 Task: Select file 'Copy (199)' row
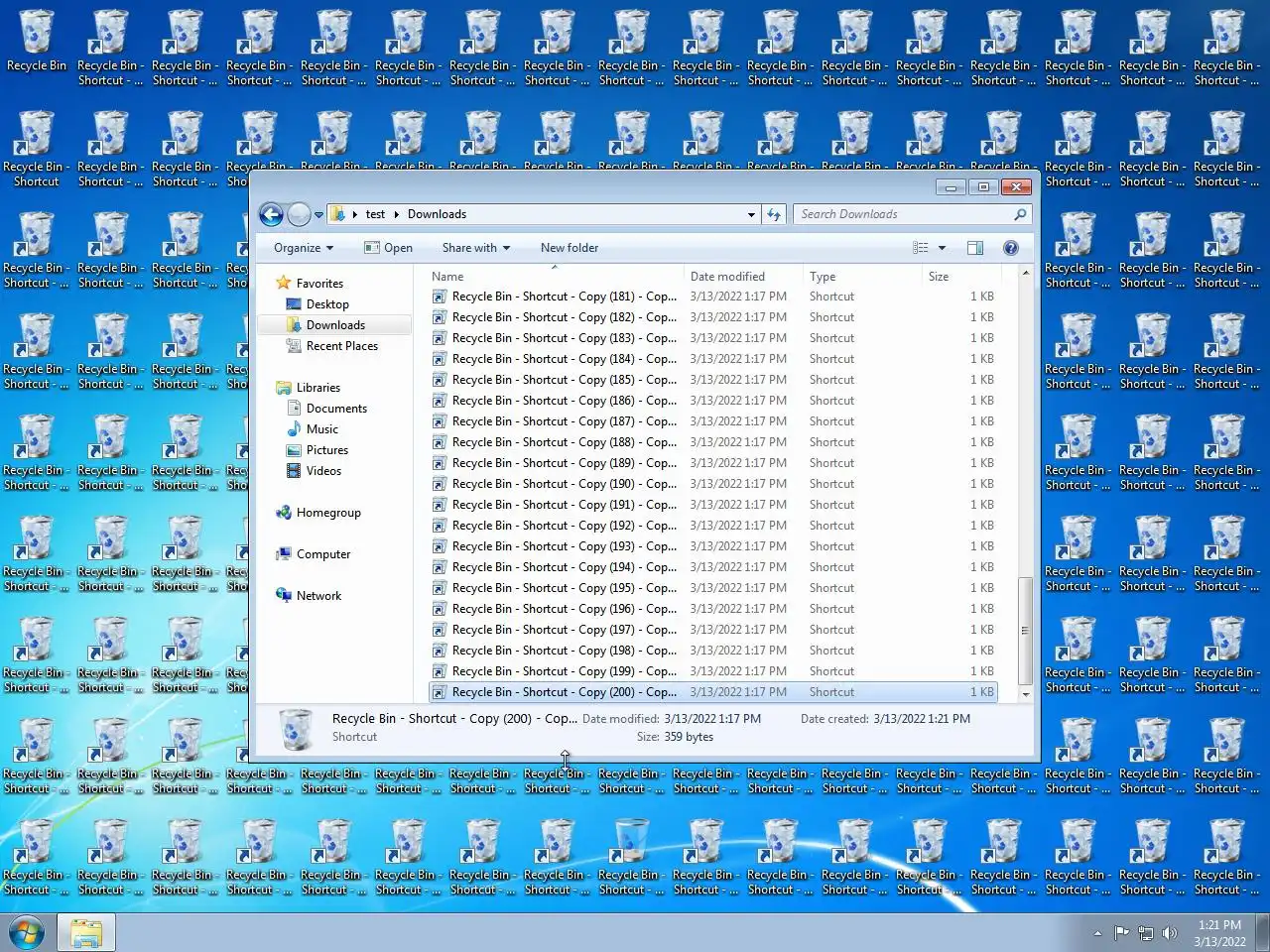(x=712, y=671)
